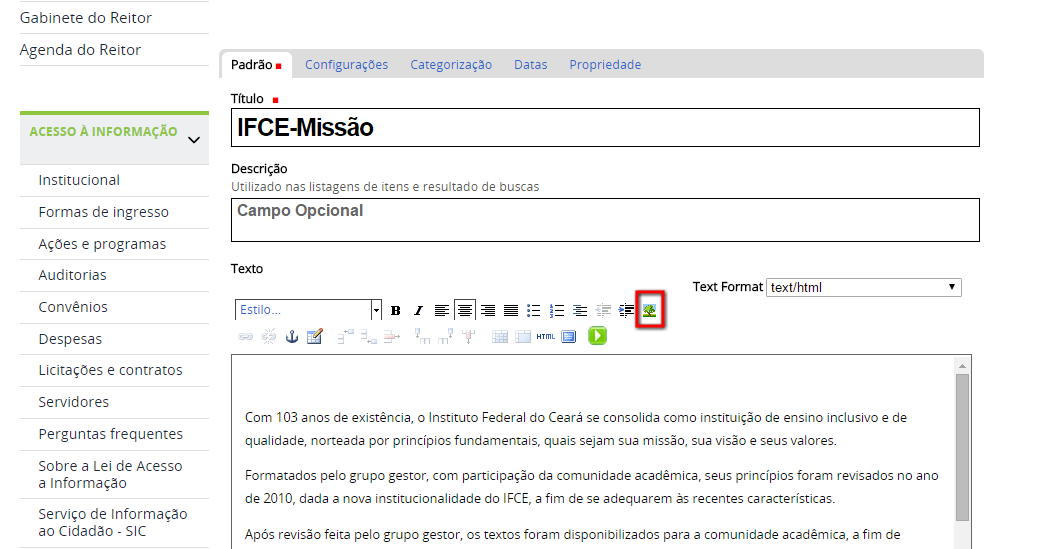Open the Text Format text/html dropdown
The height and width of the screenshot is (549, 1052).
[x=863, y=287]
